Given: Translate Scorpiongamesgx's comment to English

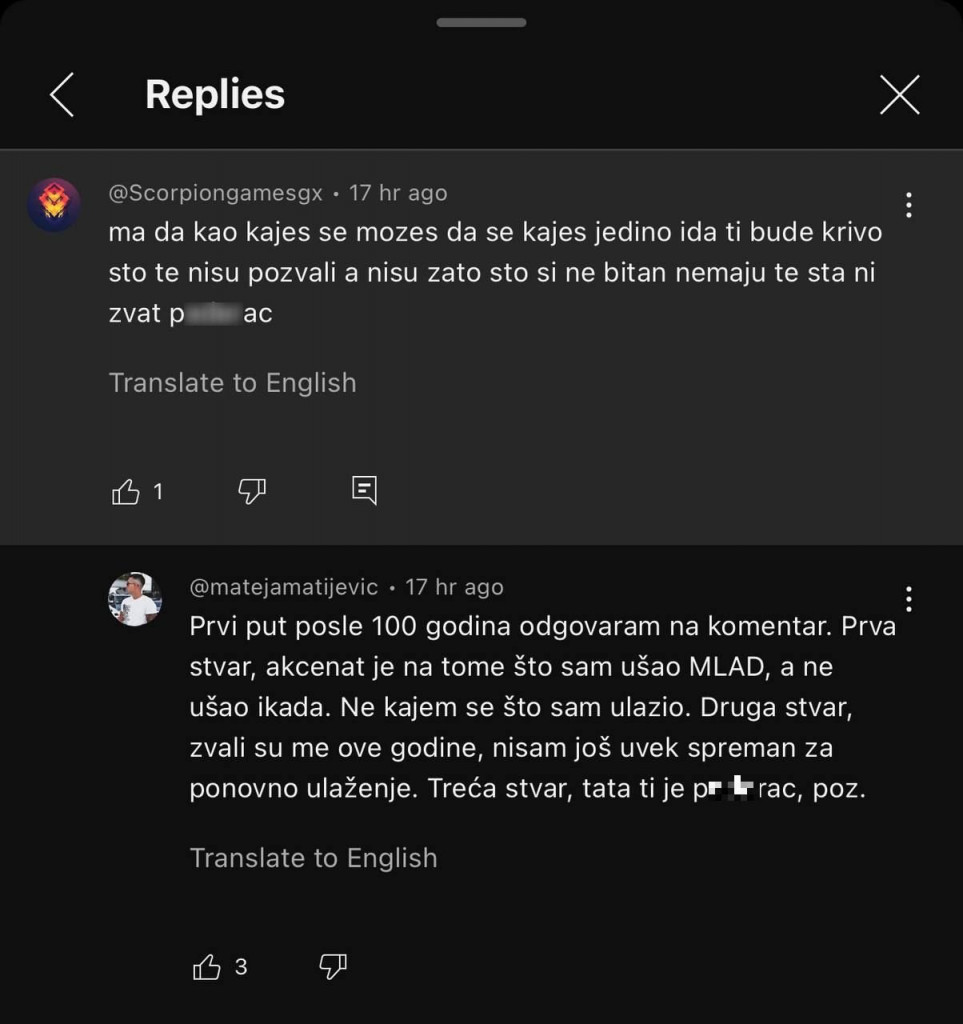Looking at the screenshot, I should pos(233,382).
